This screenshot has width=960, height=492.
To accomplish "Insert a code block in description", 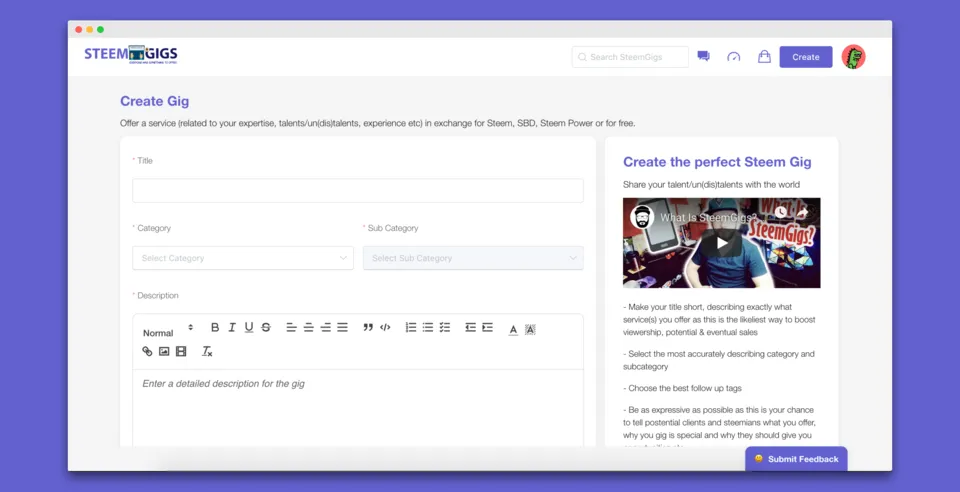I will (x=385, y=327).
